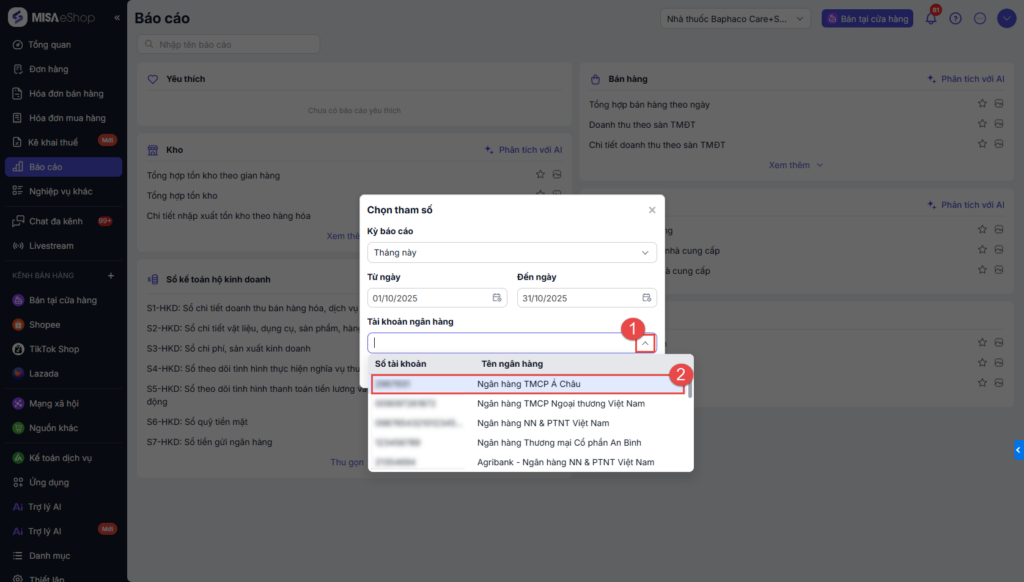
Task: Collapse the Tài khoản ngân hàng dropdown arrow
Action: click(645, 343)
